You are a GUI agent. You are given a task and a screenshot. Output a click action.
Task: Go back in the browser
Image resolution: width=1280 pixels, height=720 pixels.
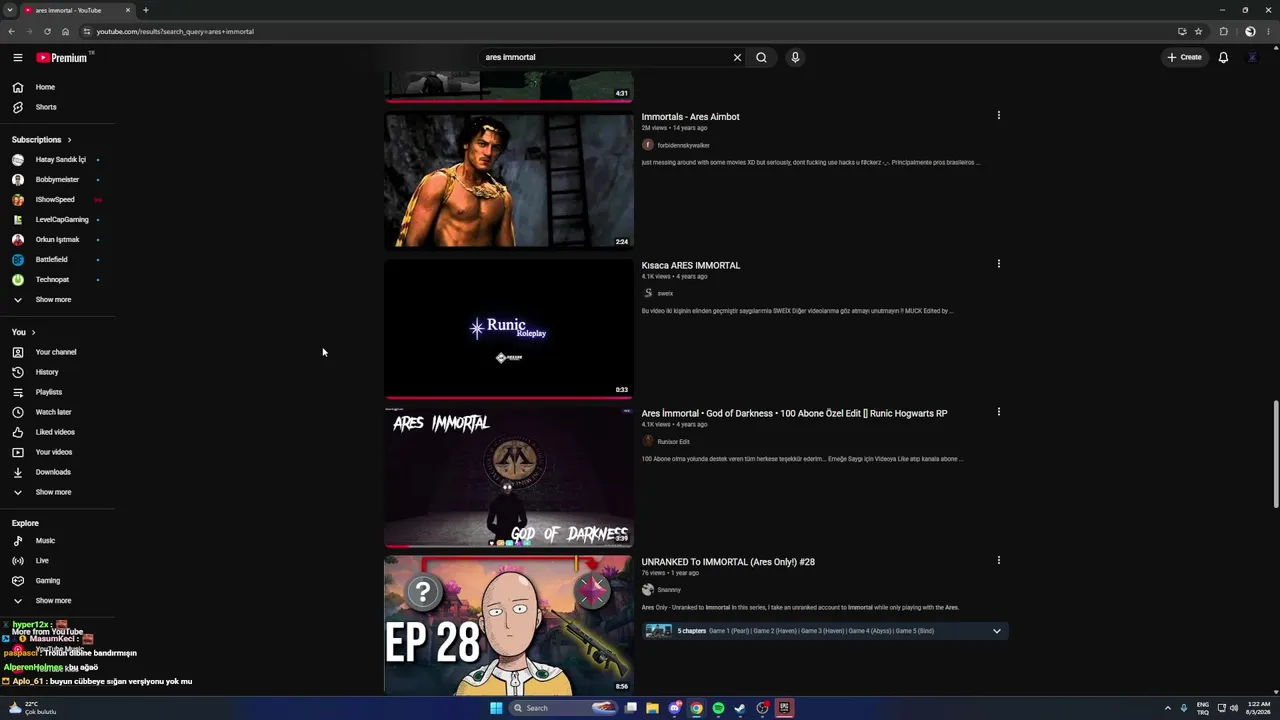tap(11, 31)
